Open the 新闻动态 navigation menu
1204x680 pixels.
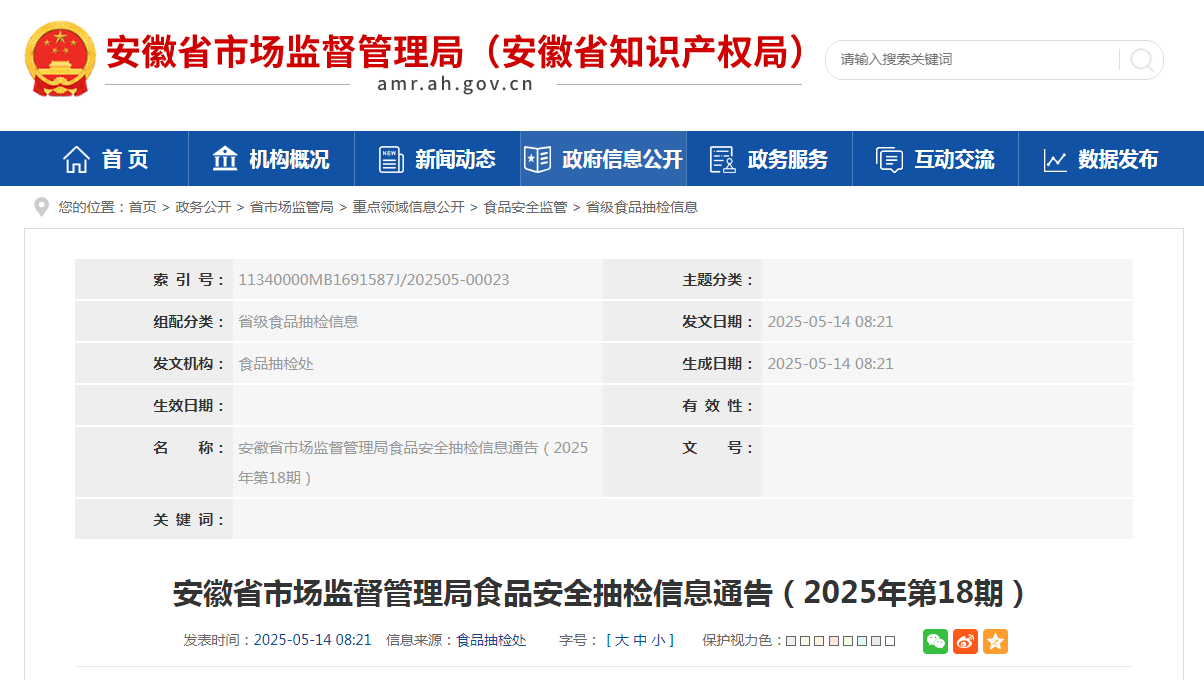click(x=437, y=159)
